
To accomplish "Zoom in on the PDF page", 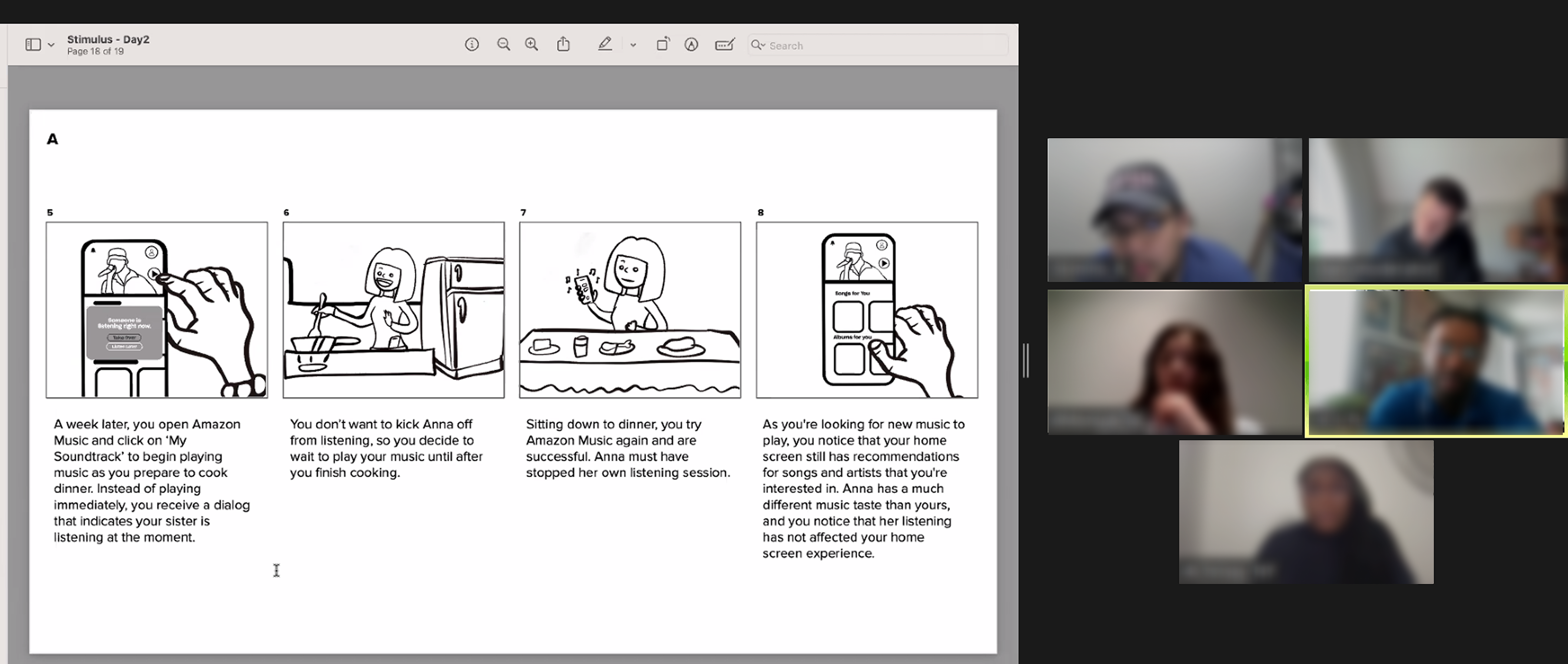I will click(x=531, y=44).
